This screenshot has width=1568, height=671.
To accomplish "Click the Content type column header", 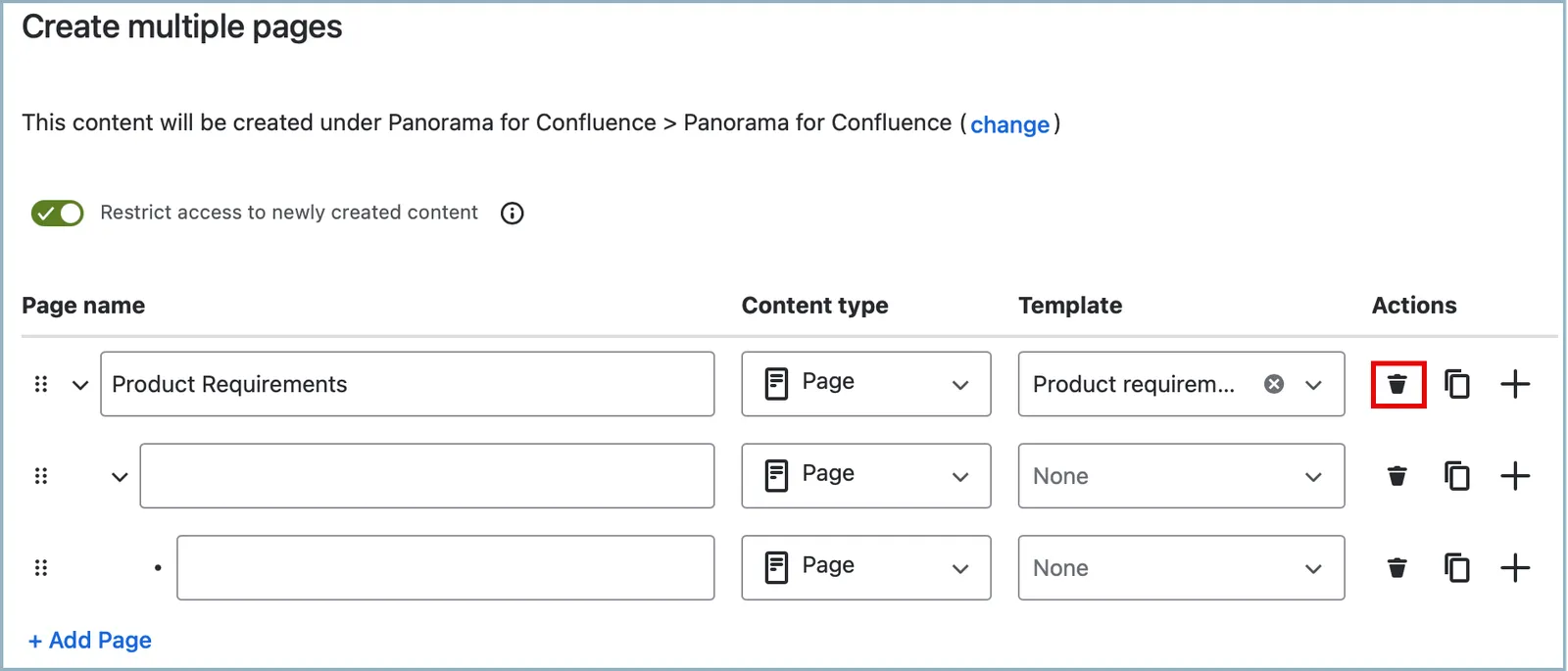I will click(815, 306).
